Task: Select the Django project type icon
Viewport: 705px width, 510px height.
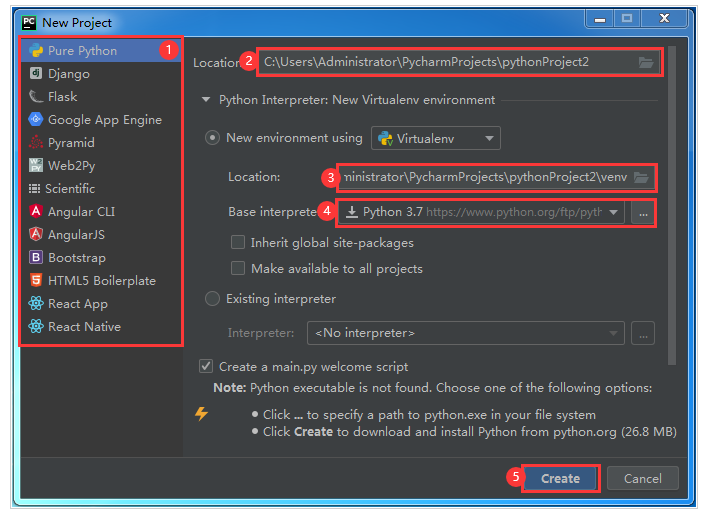Action: click(x=36, y=73)
